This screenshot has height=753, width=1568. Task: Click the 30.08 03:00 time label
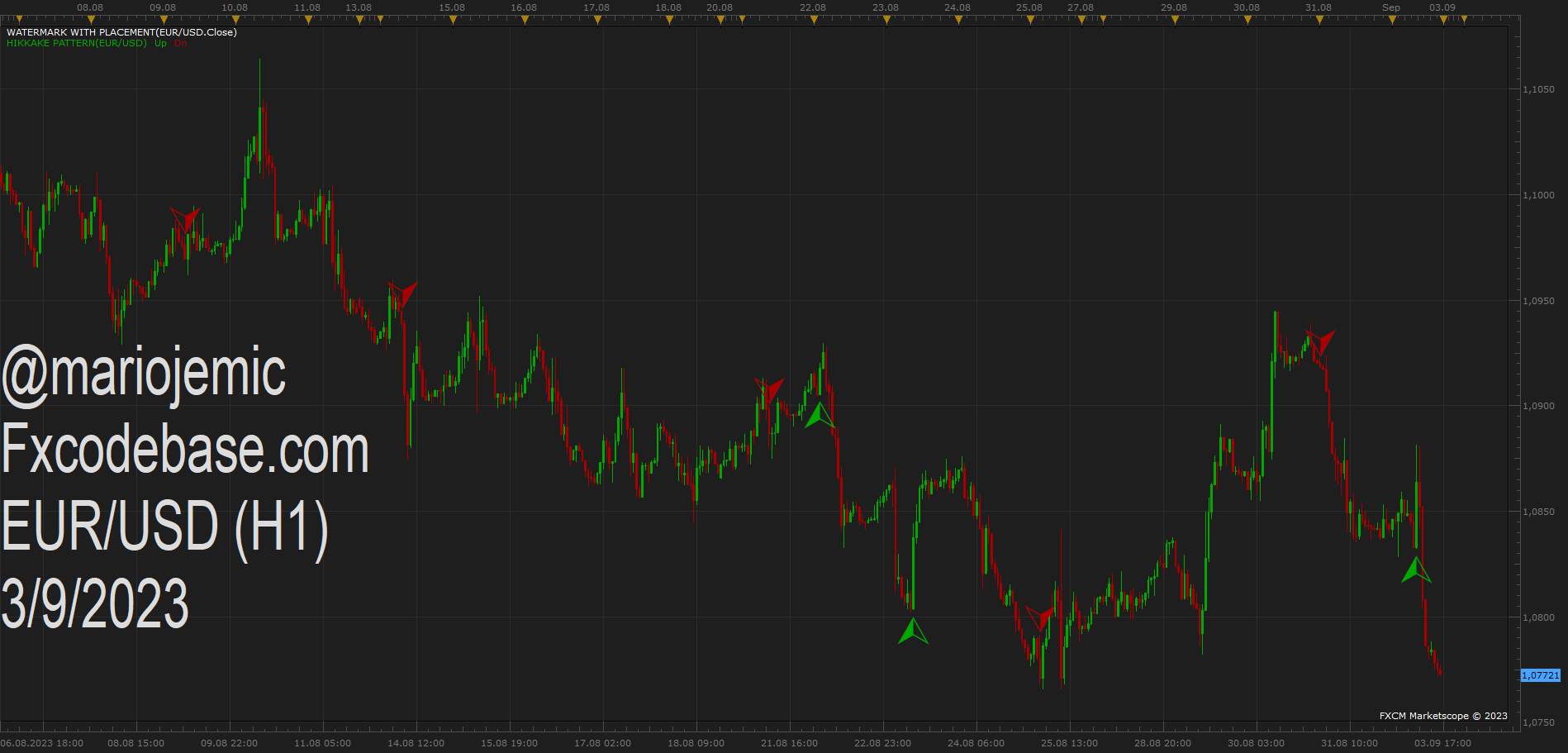1257,743
